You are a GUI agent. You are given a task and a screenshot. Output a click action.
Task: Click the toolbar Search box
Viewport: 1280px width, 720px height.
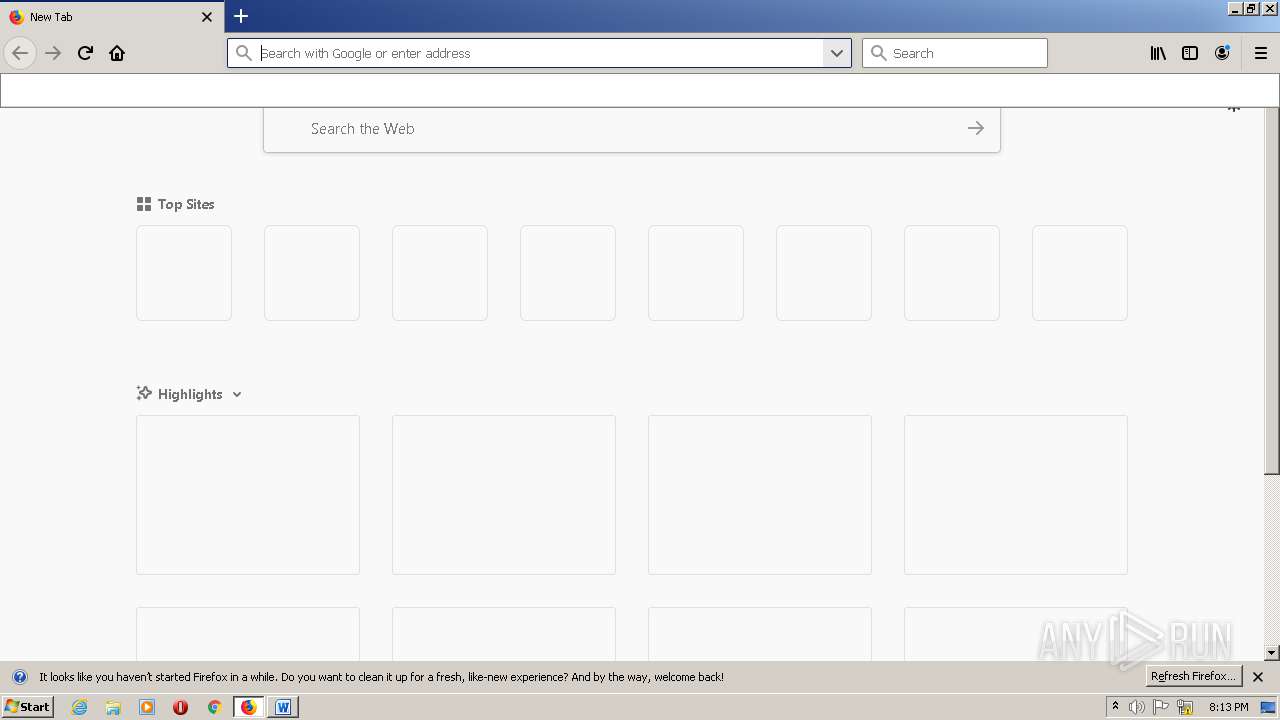tap(955, 53)
